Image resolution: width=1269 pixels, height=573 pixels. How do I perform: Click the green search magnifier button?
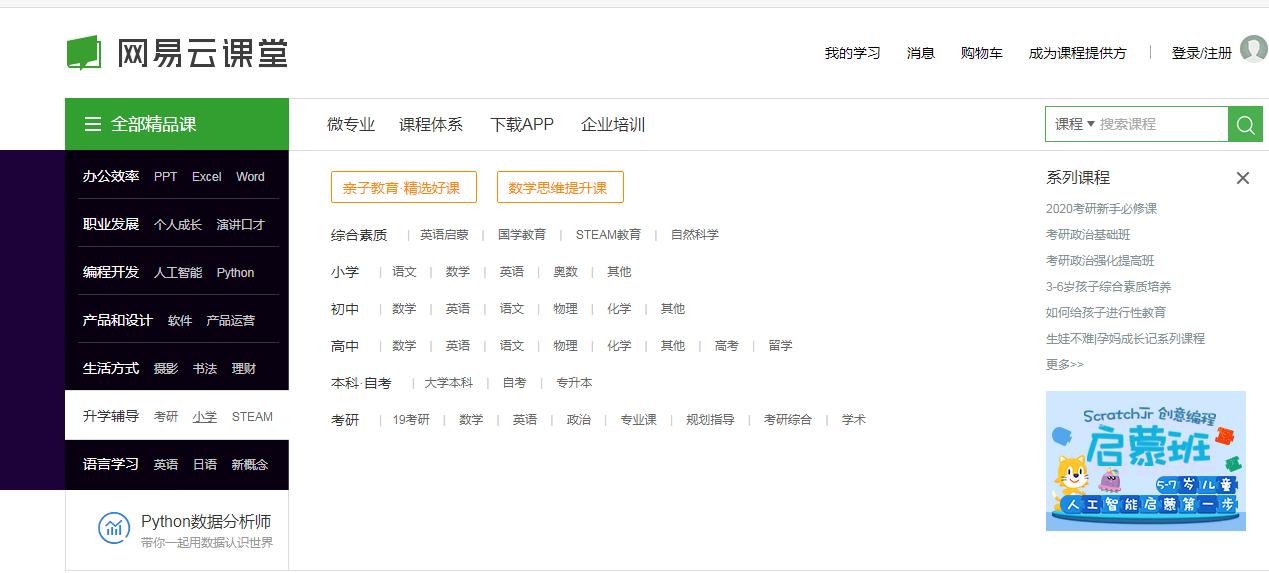point(1245,124)
